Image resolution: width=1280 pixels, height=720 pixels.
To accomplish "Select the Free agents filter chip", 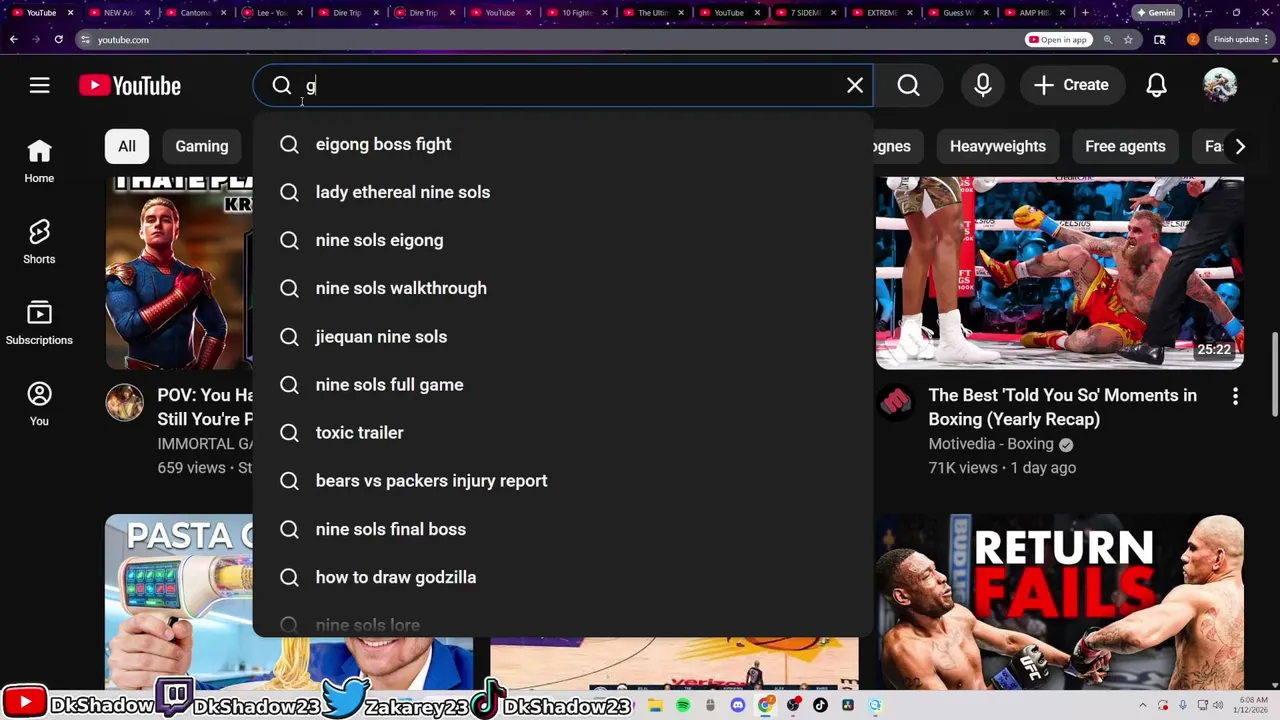I will [1125, 146].
